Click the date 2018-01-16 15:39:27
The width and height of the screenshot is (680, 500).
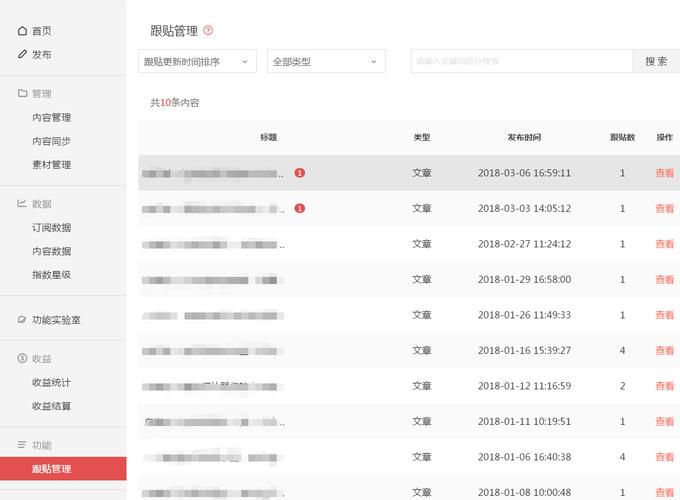pyautogui.click(x=524, y=350)
